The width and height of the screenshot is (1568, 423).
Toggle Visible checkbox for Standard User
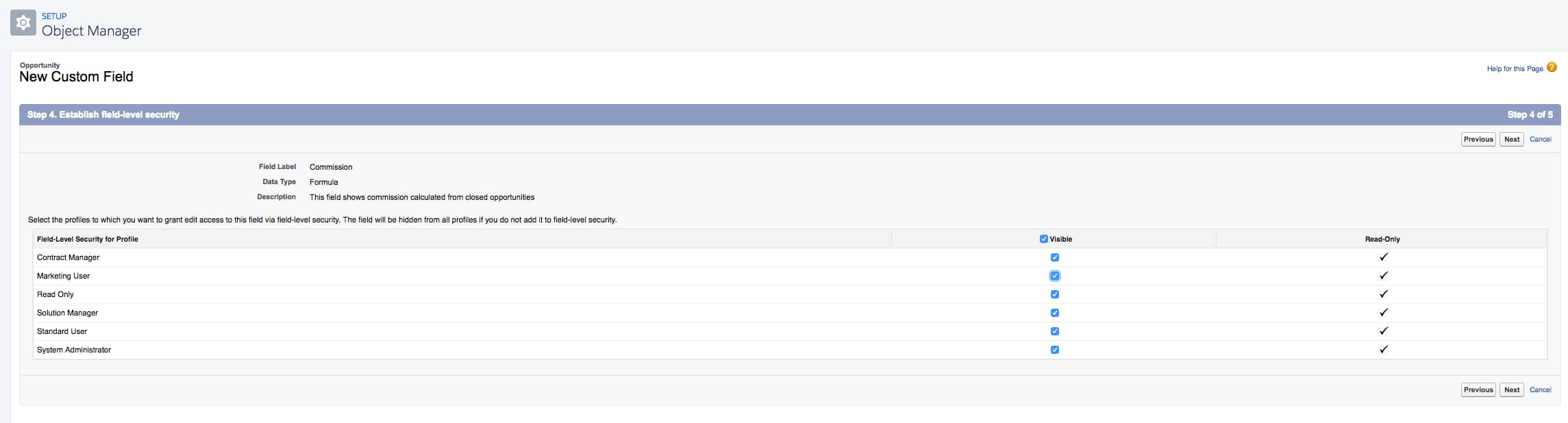(x=1054, y=331)
